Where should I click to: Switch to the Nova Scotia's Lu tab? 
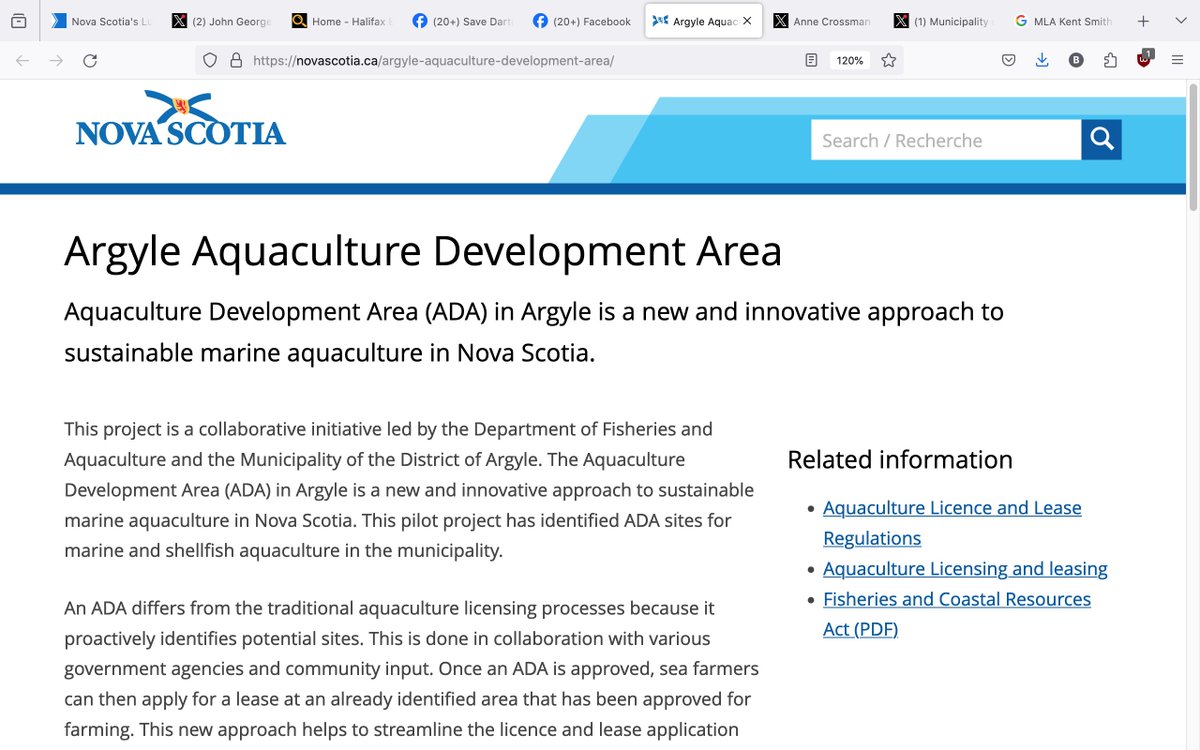[x=103, y=21]
